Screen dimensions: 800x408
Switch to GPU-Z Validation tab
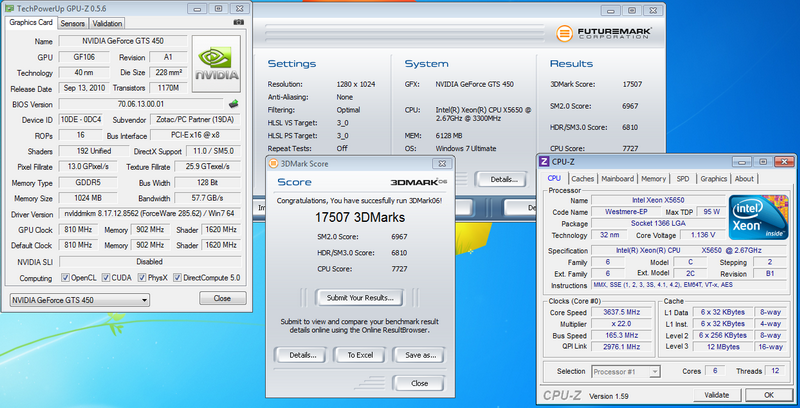click(x=107, y=23)
